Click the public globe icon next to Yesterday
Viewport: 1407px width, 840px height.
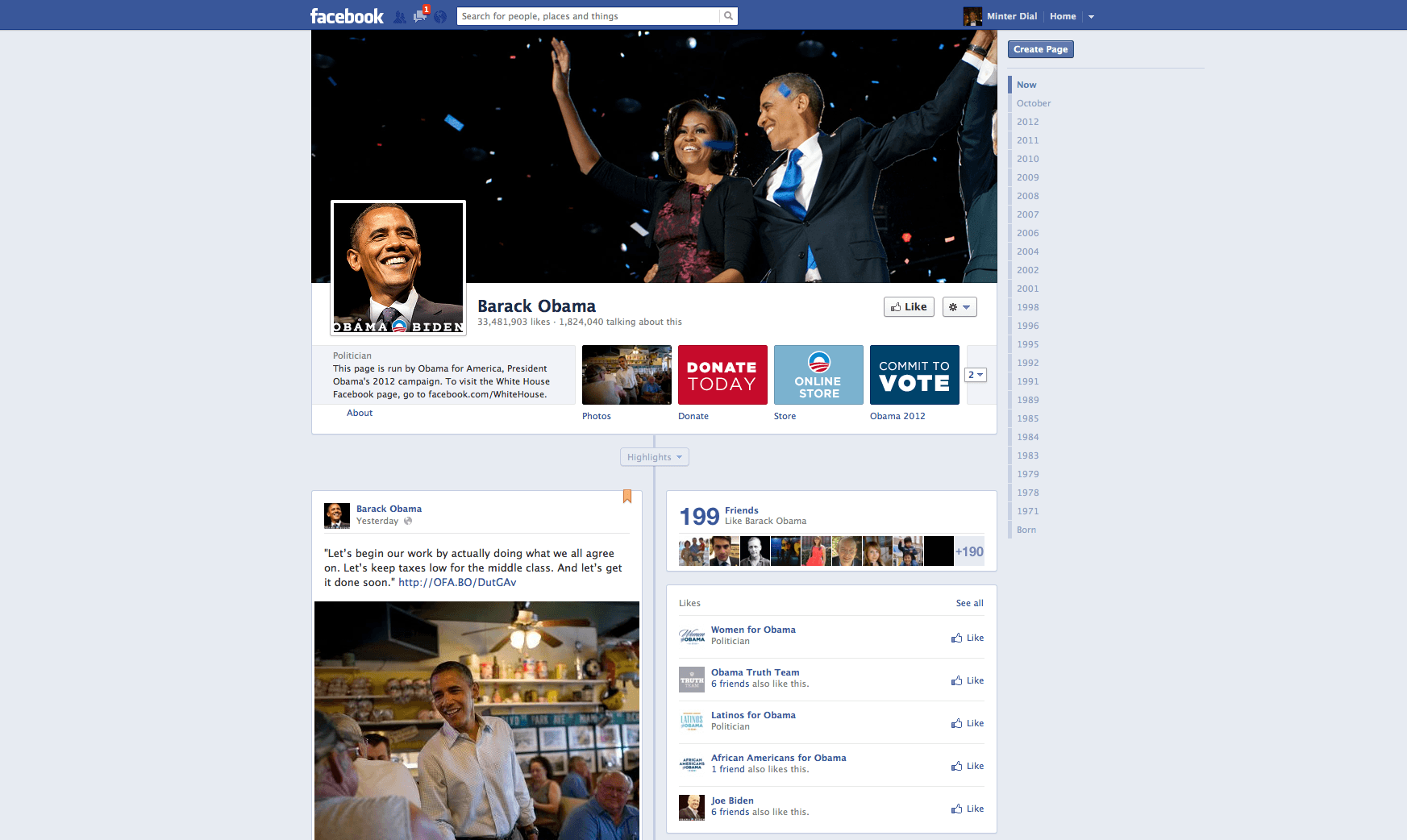click(408, 521)
